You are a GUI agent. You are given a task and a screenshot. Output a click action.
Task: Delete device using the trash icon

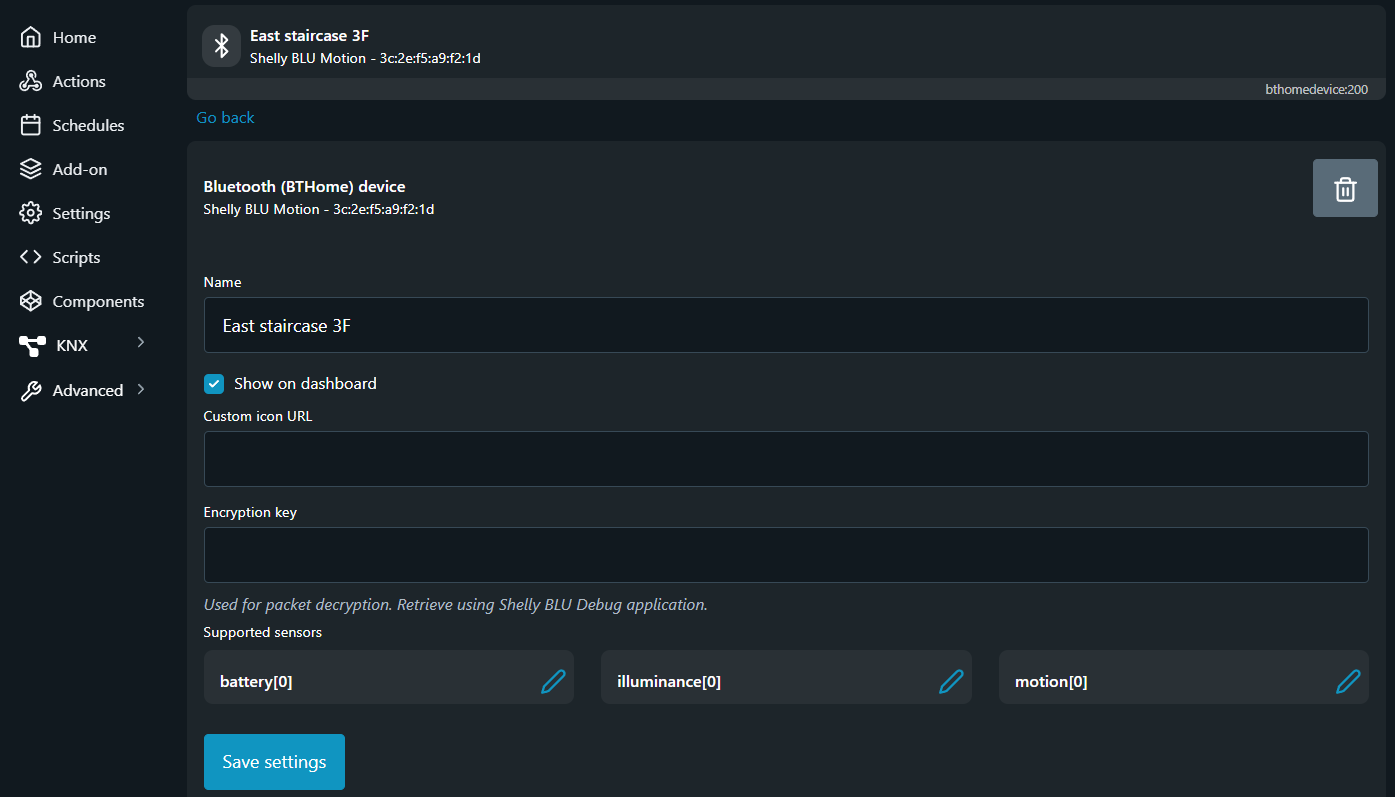pyautogui.click(x=1345, y=188)
